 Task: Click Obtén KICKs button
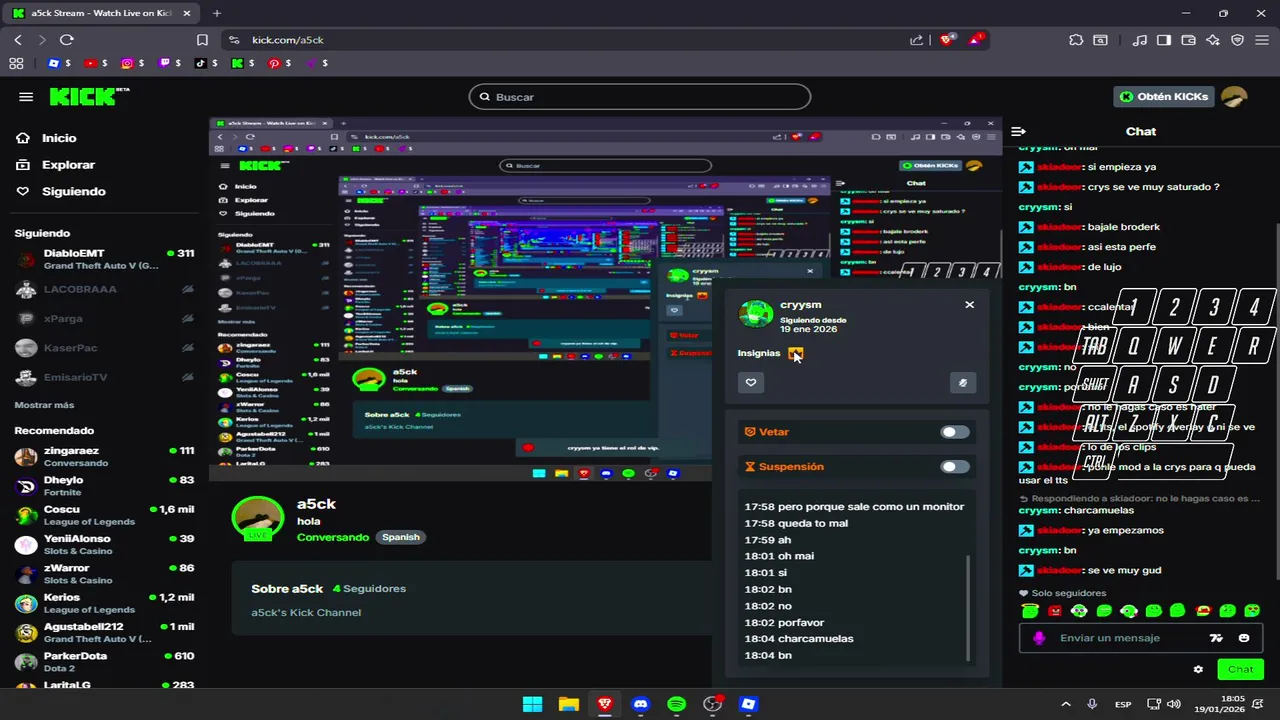point(1164,97)
